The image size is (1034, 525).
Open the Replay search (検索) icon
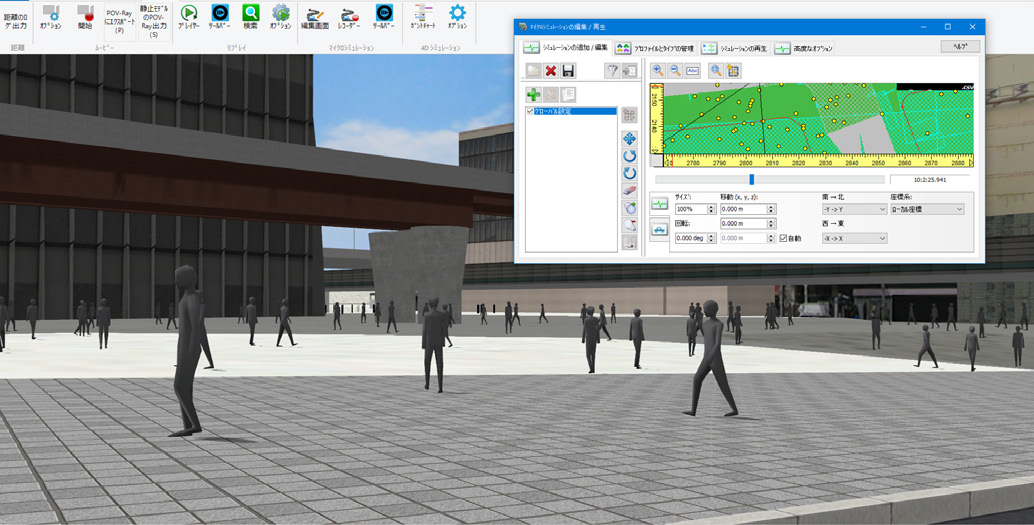251,17
